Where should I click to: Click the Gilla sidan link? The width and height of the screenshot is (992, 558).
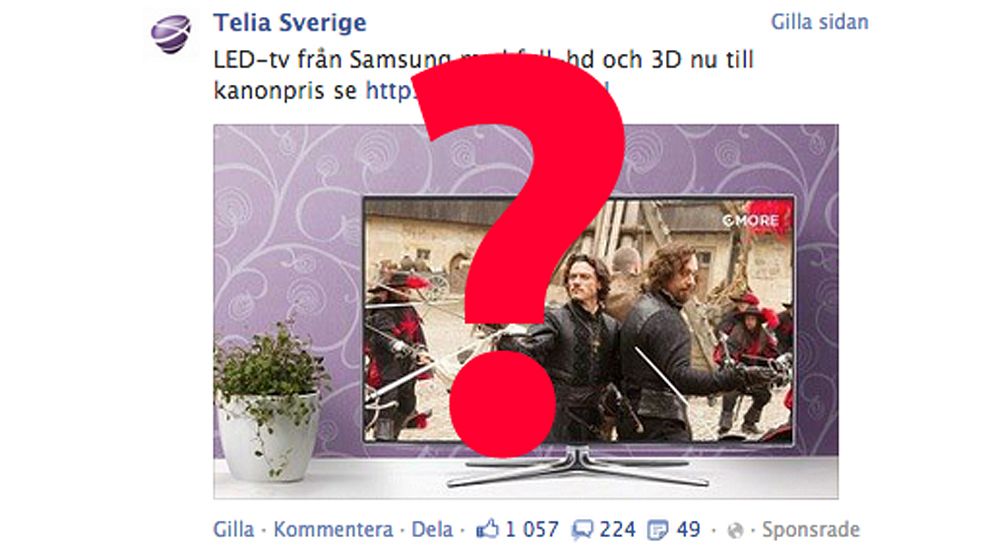819,22
